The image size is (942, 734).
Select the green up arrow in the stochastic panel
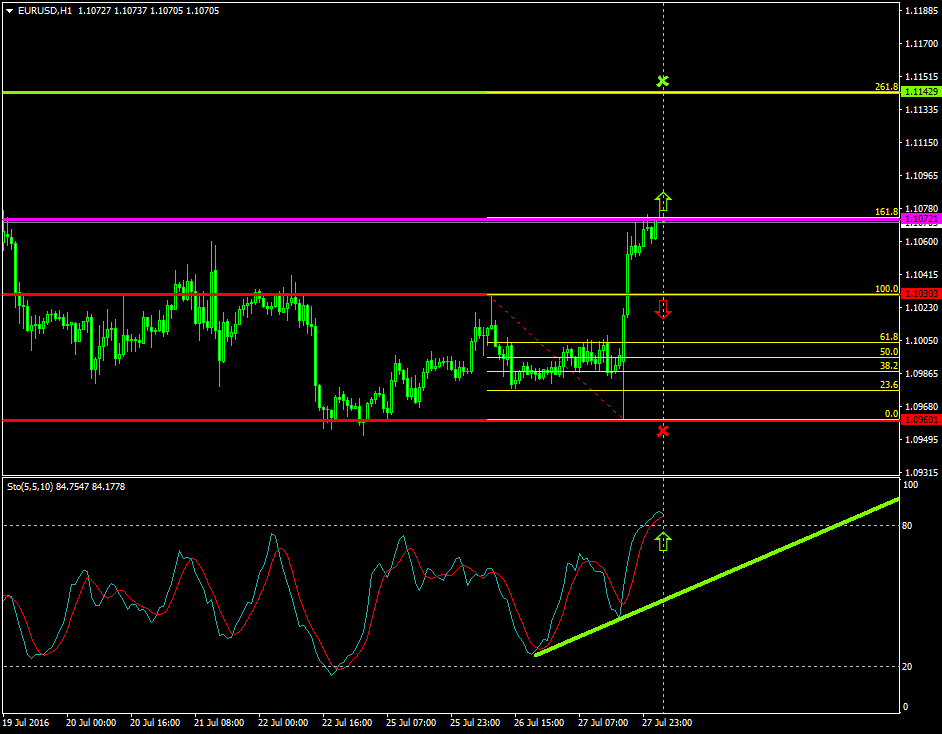click(665, 542)
